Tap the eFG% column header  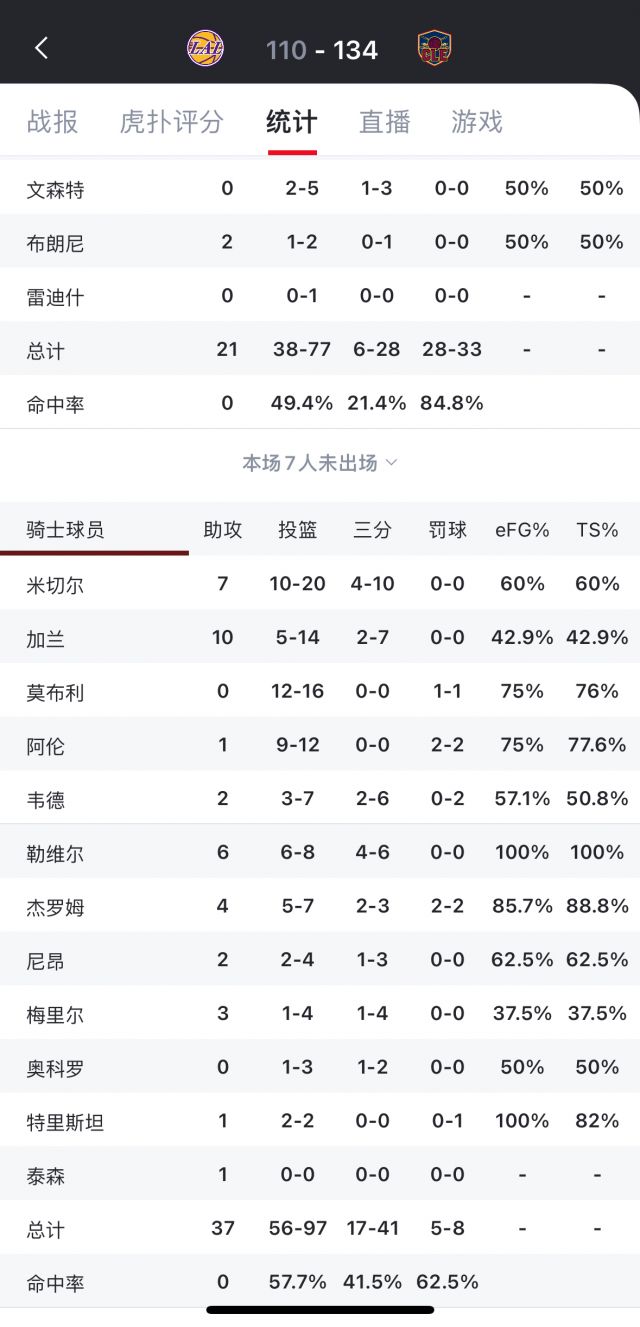(x=522, y=530)
